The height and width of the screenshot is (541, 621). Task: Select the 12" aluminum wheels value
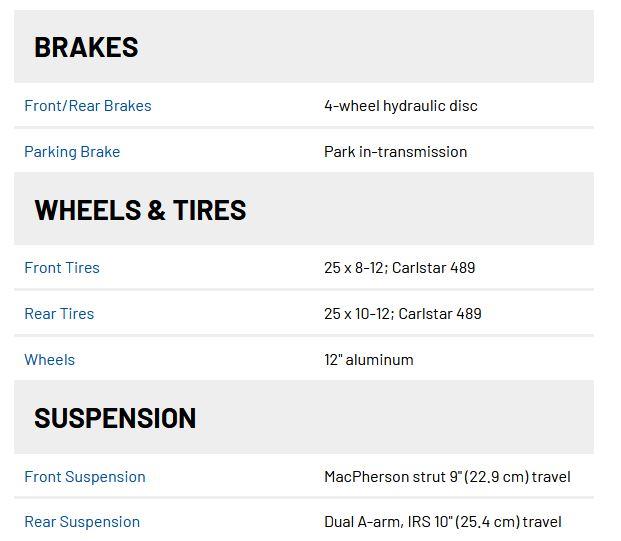point(369,360)
